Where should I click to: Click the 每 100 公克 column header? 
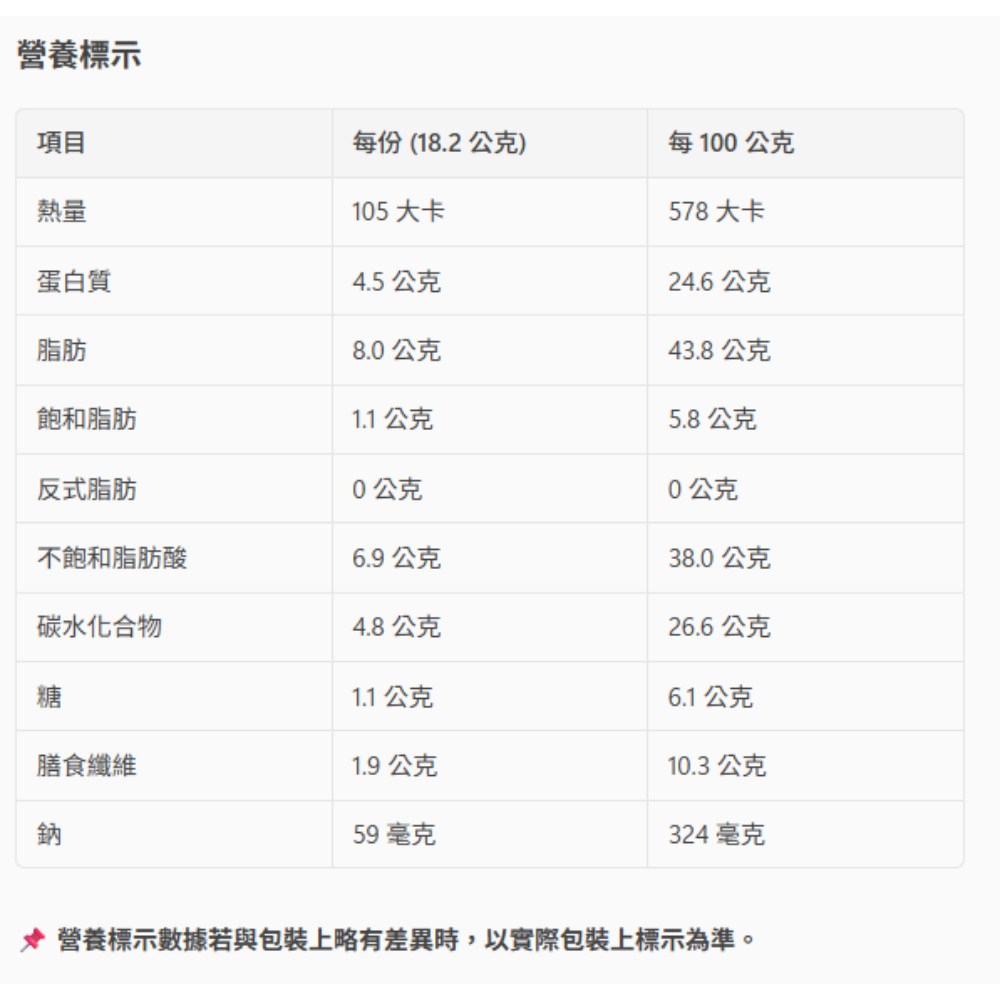[x=730, y=143]
